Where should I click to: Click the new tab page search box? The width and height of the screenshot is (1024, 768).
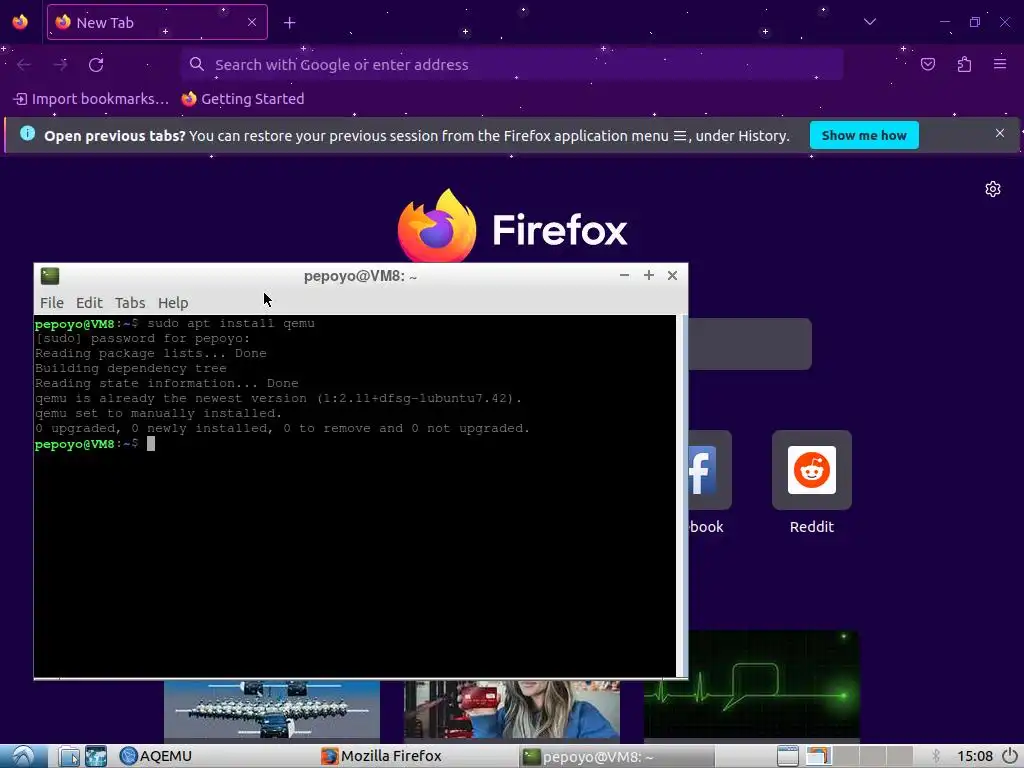click(750, 344)
